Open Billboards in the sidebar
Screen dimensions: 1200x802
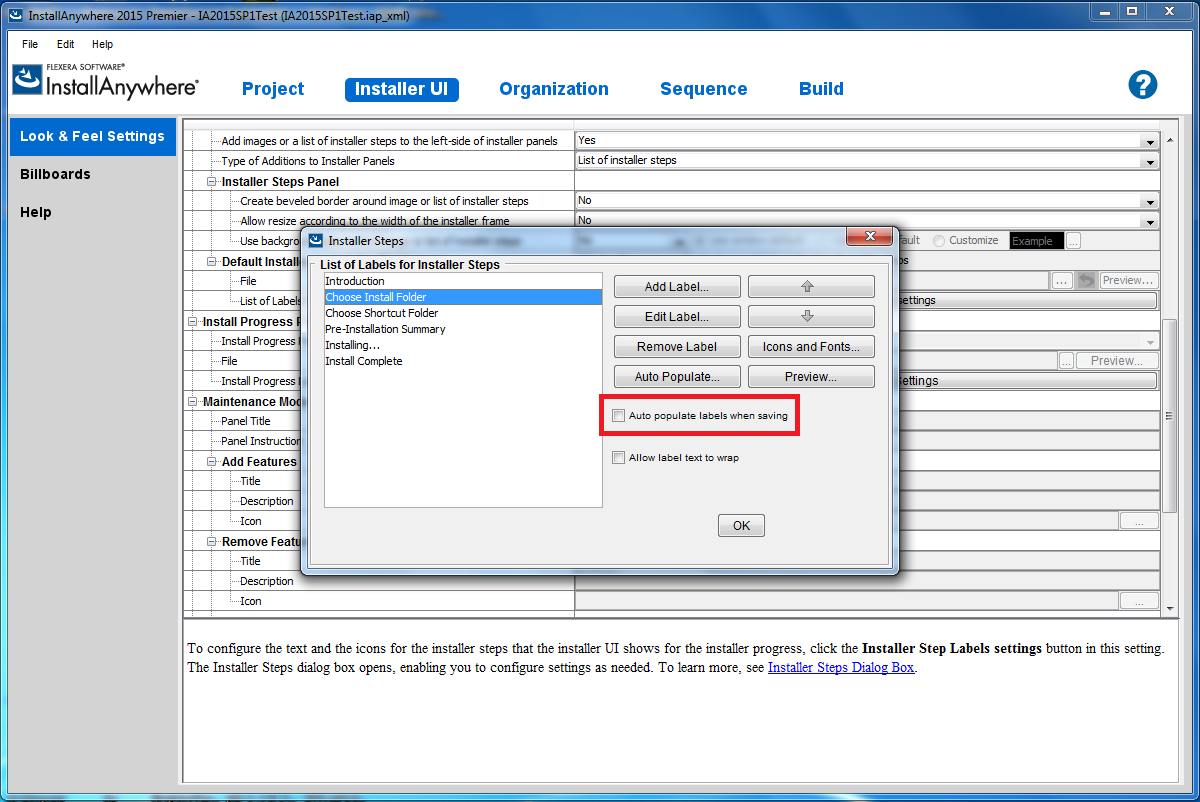(x=55, y=174)
